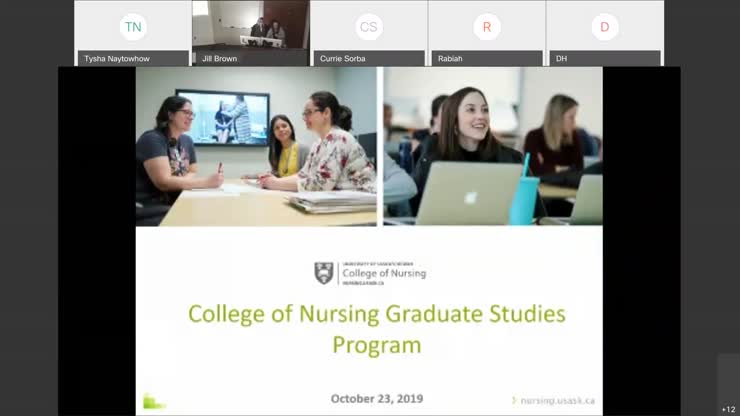Click the Tysha Naytowhow name label
Screen dimensions: 740x416
coord(117,59)
